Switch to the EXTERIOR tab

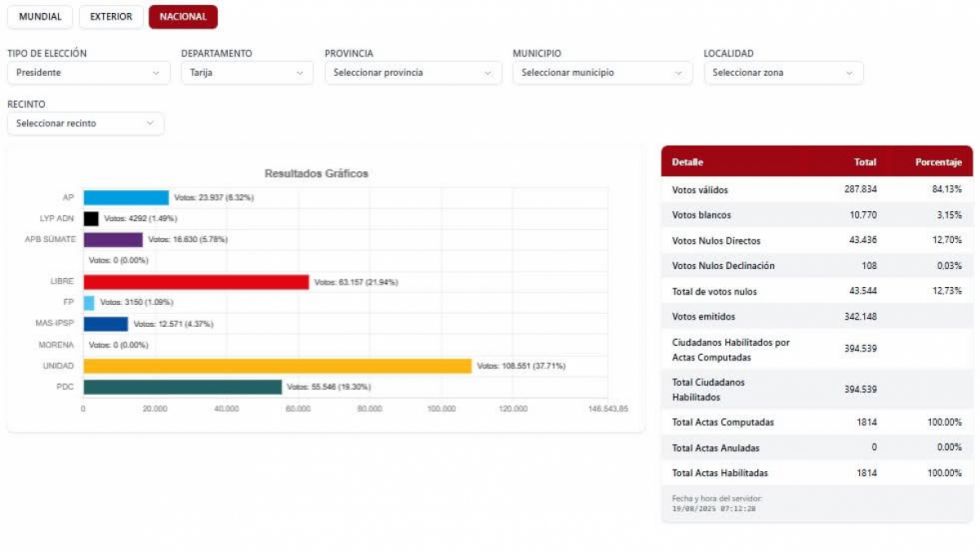pos(111,17)
